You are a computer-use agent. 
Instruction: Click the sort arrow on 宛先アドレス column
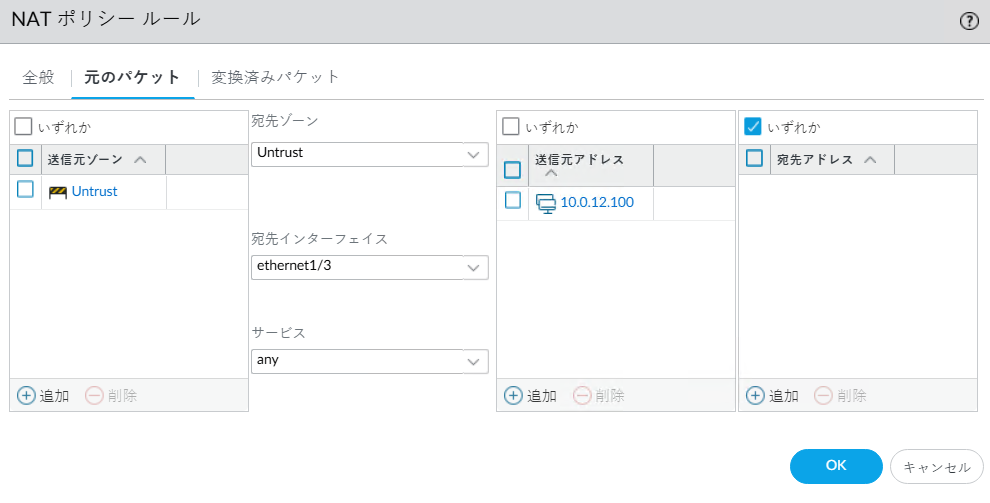click(x=869, y=159)
